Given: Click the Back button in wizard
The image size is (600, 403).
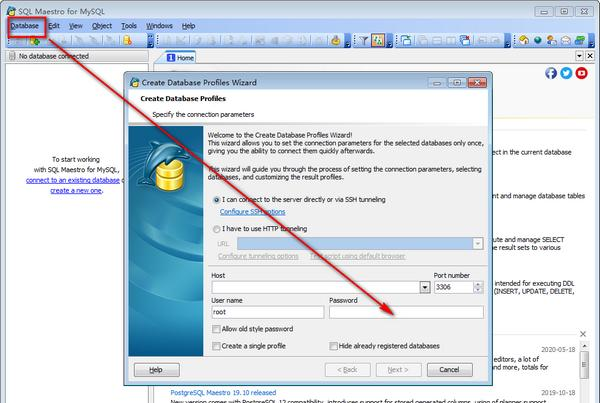Looking at the screenshot, I should [347, 370].
